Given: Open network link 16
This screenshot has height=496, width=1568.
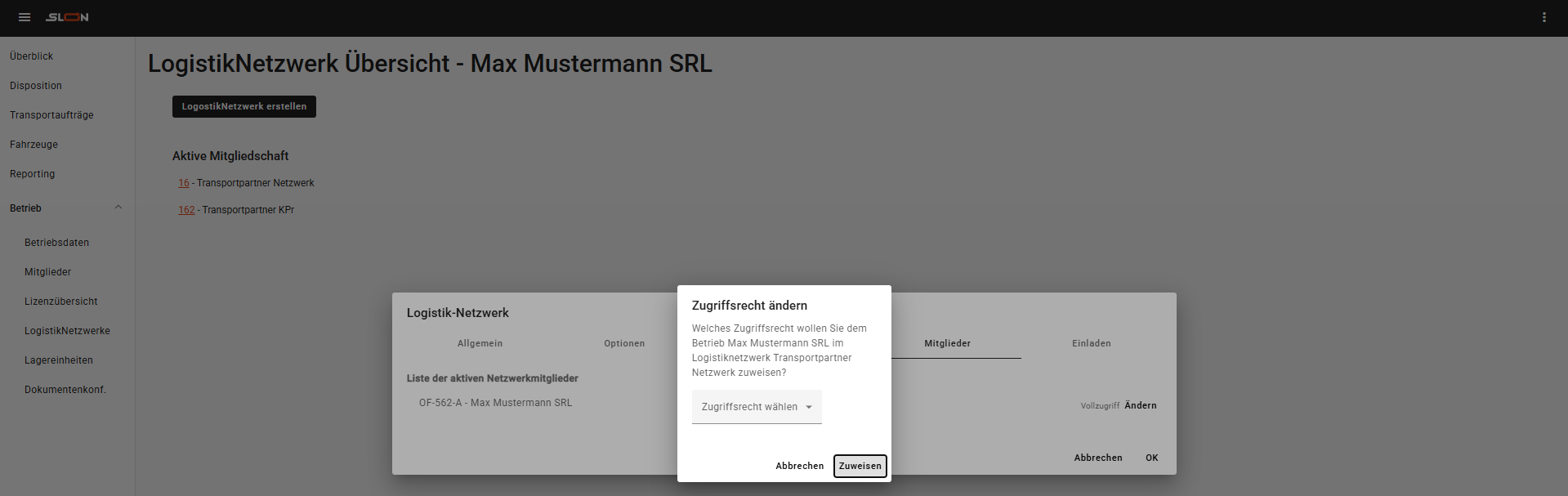Looking at the screenshot, I should [184, 183].
